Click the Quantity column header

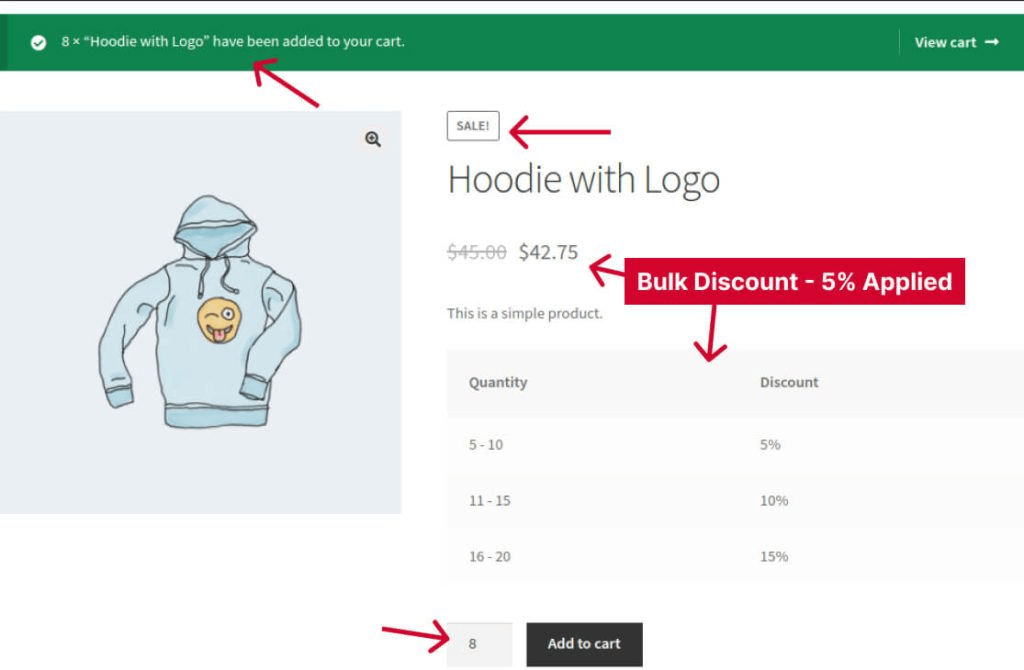[x=498, y=382]
